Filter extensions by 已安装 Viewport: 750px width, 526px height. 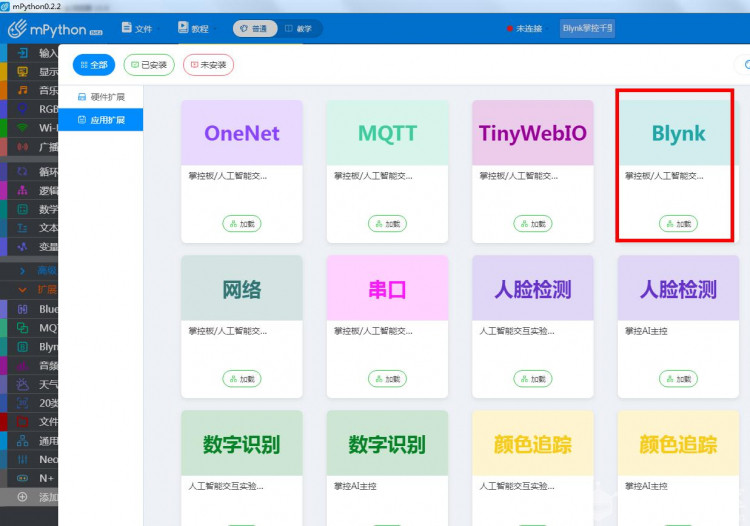point(149,65)
